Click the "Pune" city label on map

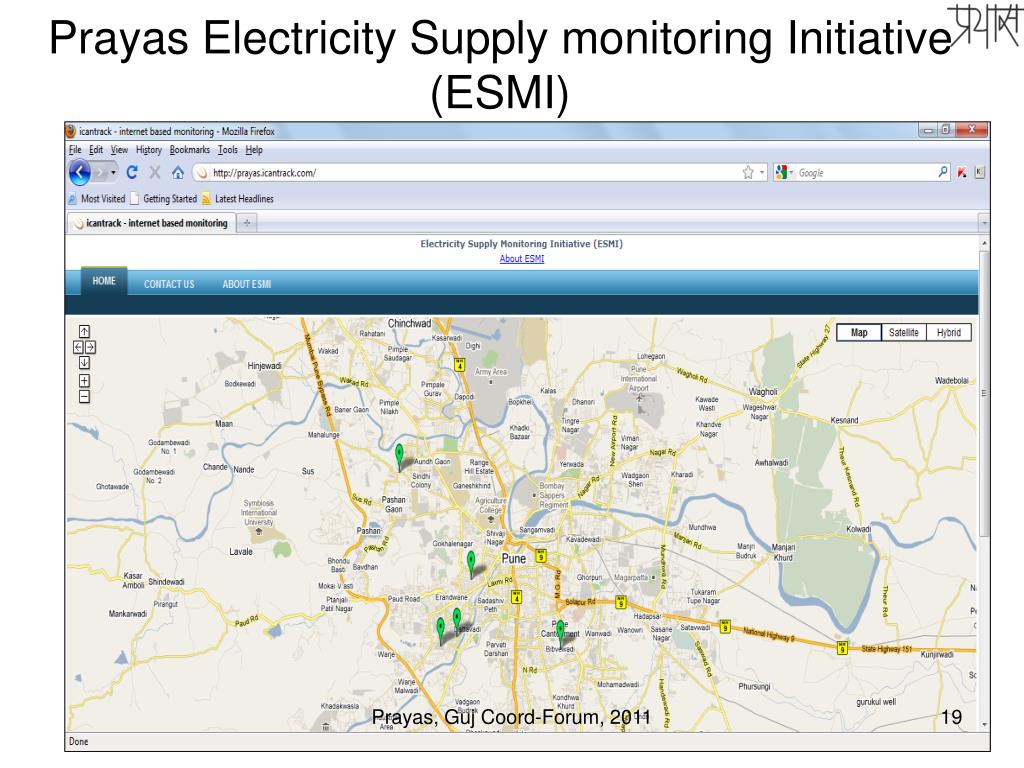(x=513, y=558)
